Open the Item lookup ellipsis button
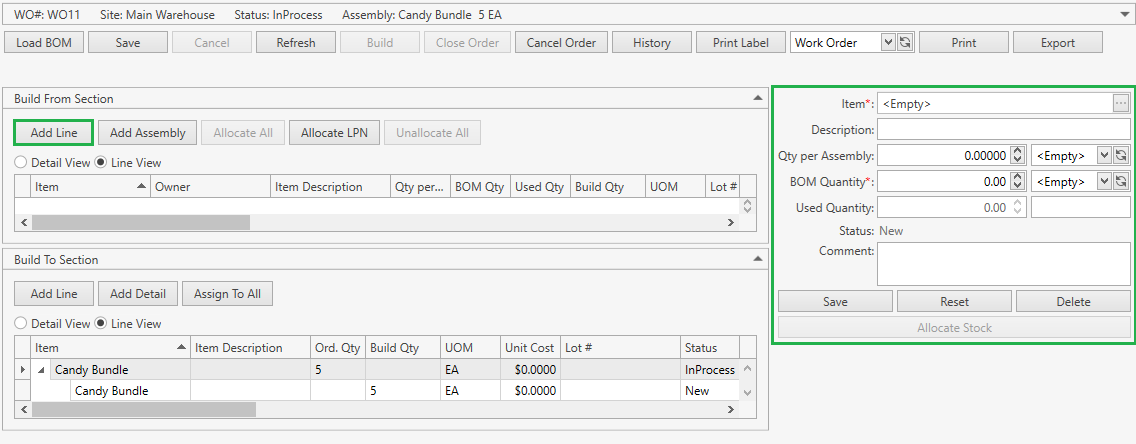The height and width of the screenshot is (444, 1136). [x=1121, y=103]
